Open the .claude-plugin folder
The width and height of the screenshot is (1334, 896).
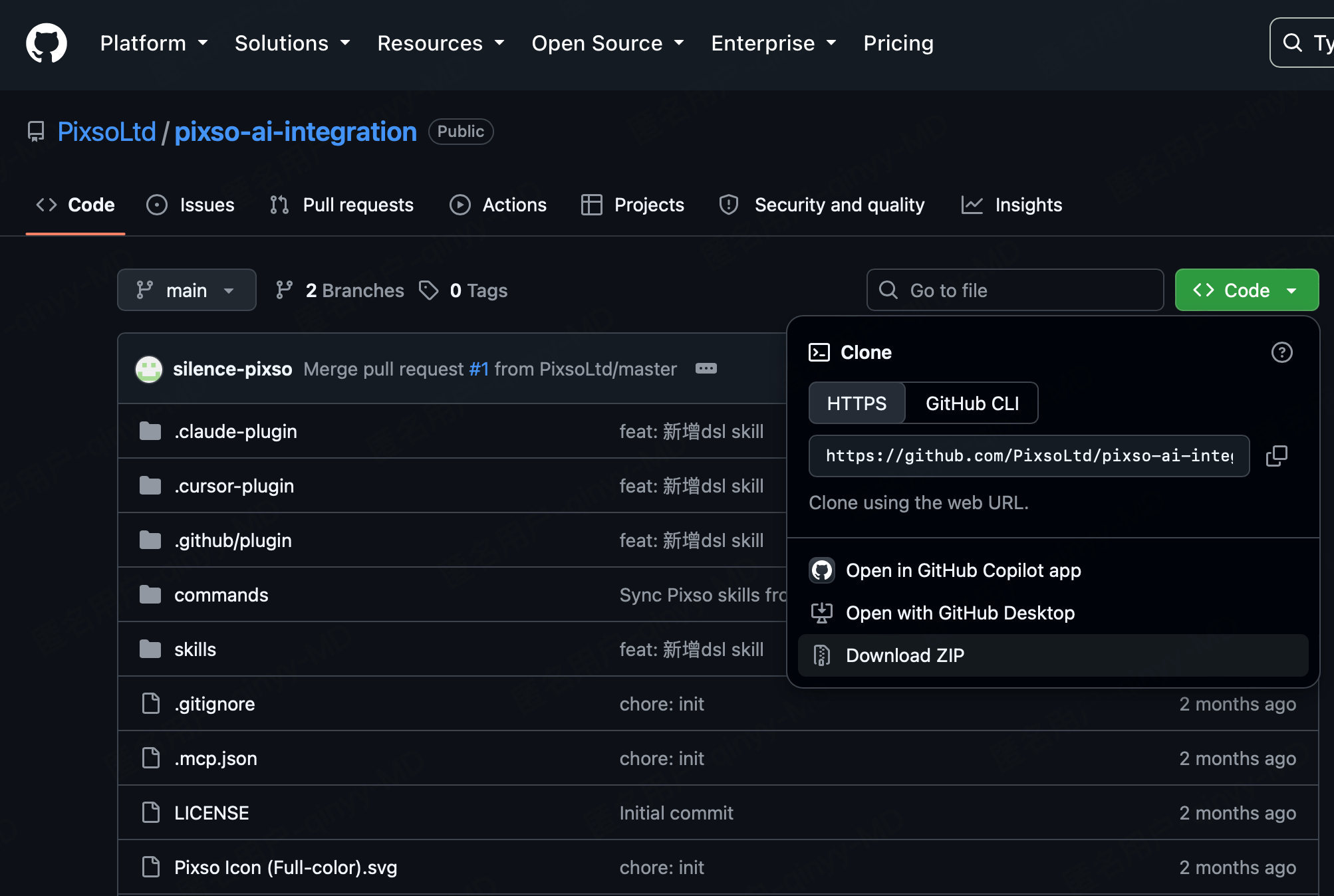[x=236, y=431]
